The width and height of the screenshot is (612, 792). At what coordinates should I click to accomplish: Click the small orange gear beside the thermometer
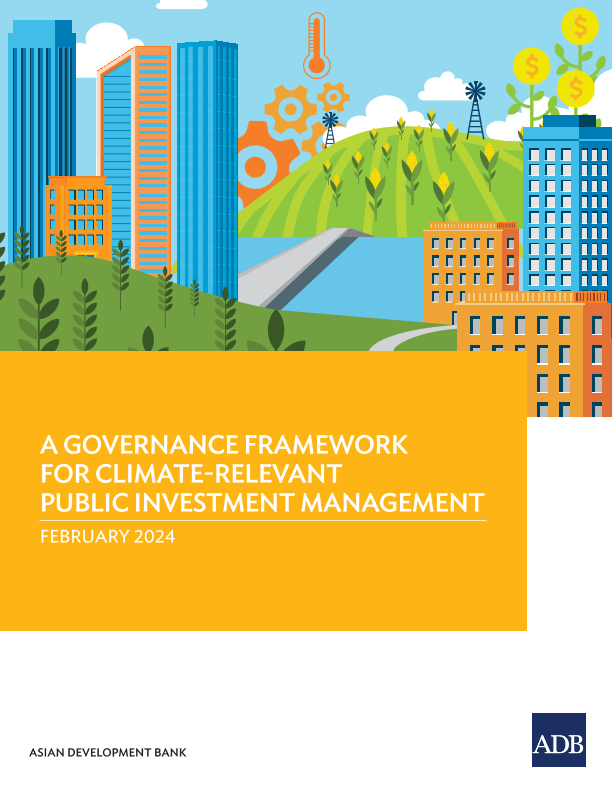(x=332, y=97)
